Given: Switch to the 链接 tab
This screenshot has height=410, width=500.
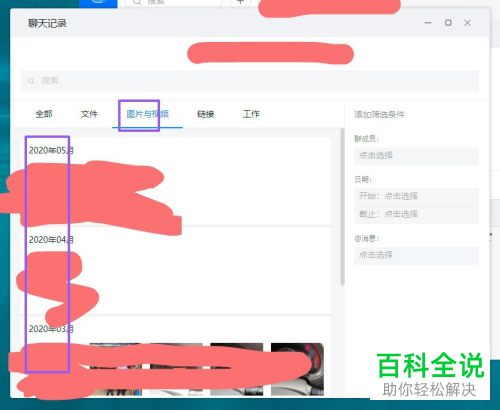Looking at the screenshot, I should pyautogui.click(x=205, y=114).
